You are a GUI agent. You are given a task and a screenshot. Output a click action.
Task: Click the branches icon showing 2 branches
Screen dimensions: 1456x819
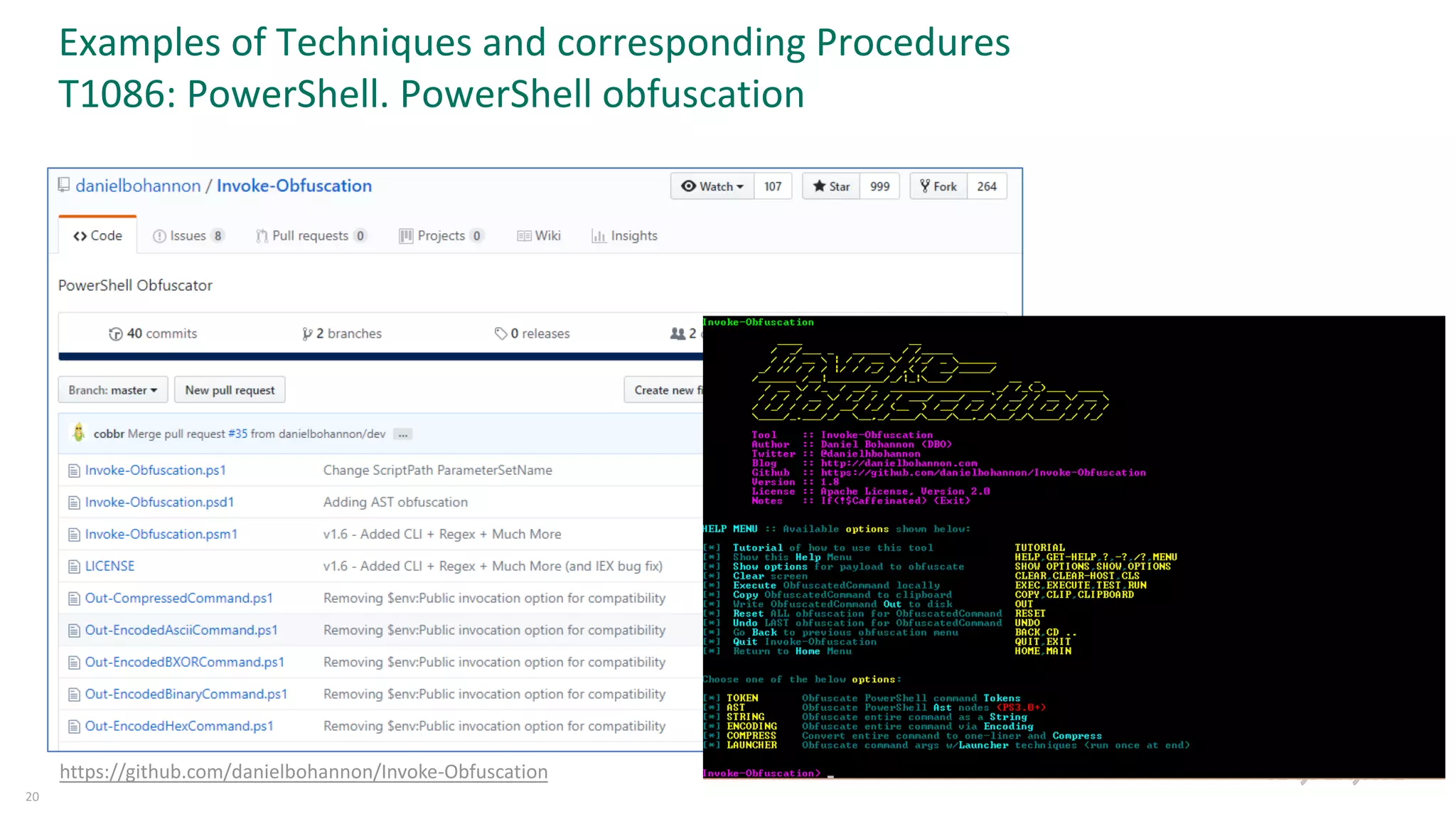pyautogui.click(x=306, y=334)
